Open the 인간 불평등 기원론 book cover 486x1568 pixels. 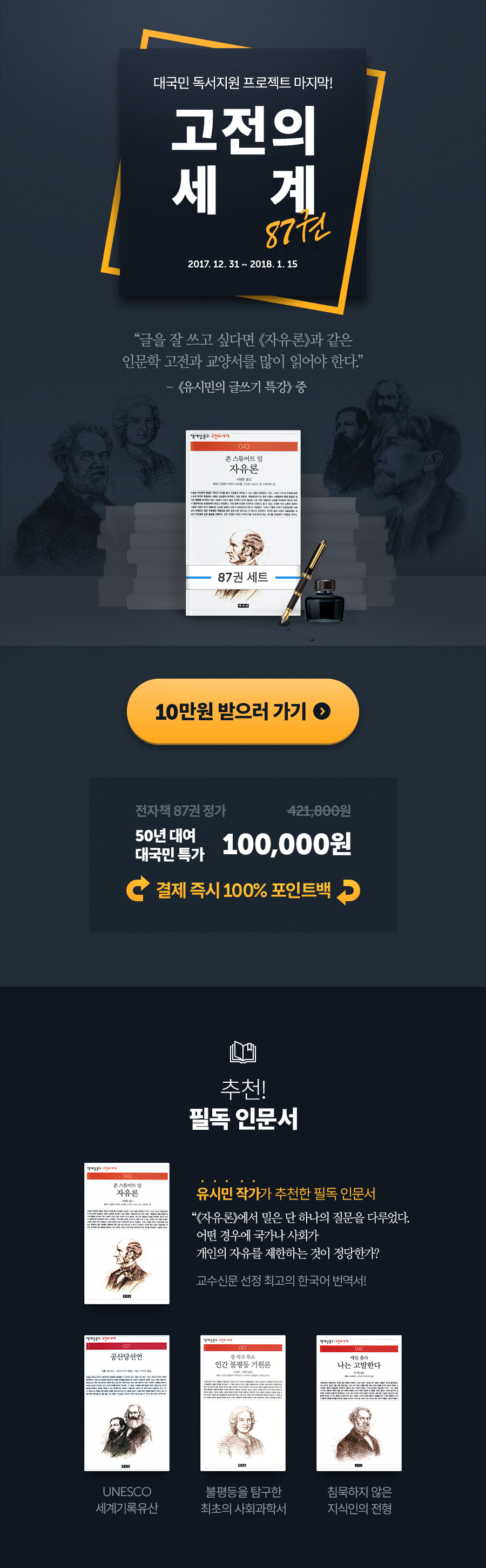(242, 1403)
